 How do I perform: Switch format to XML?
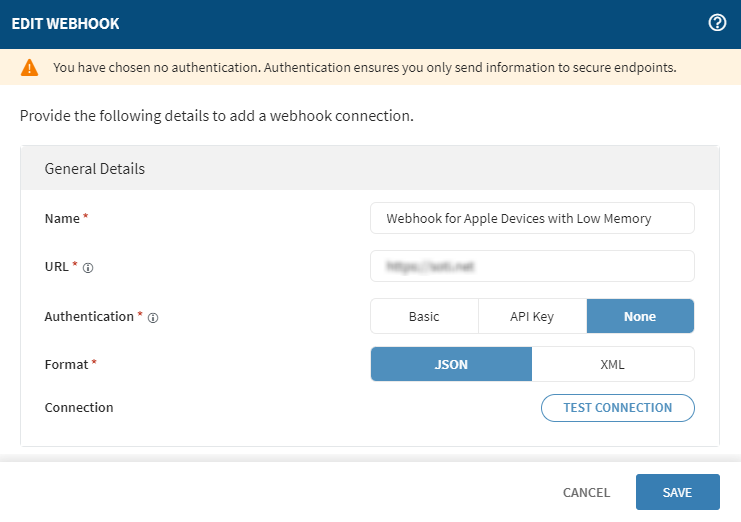[612, 364]
